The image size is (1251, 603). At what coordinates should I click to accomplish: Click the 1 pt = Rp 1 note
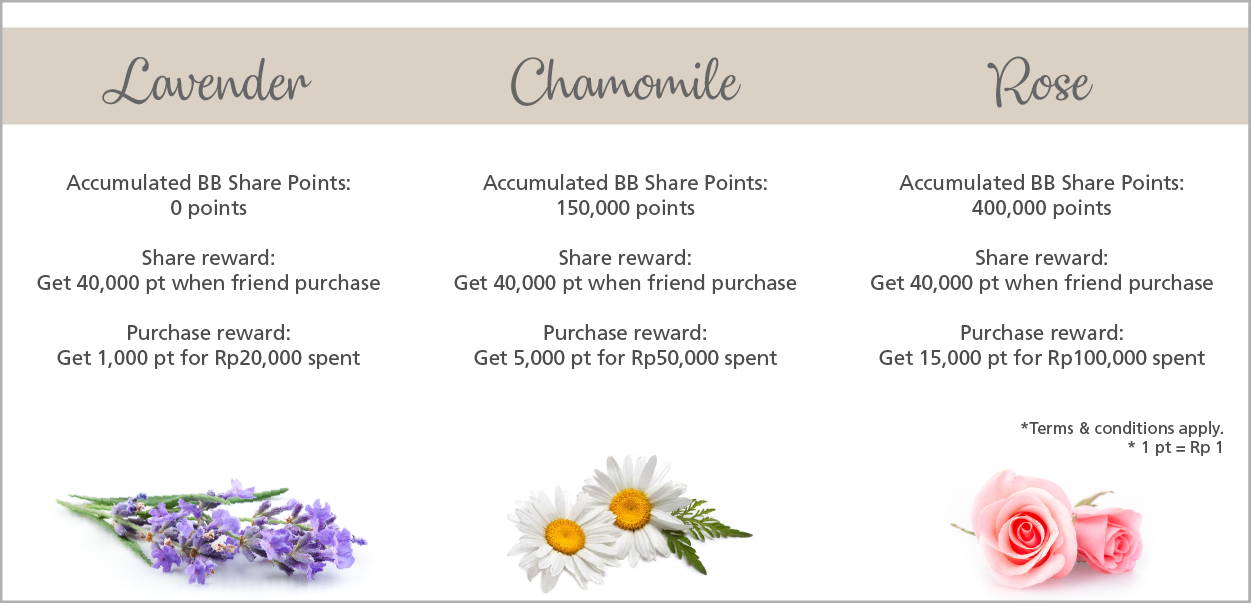[1175, 447]
